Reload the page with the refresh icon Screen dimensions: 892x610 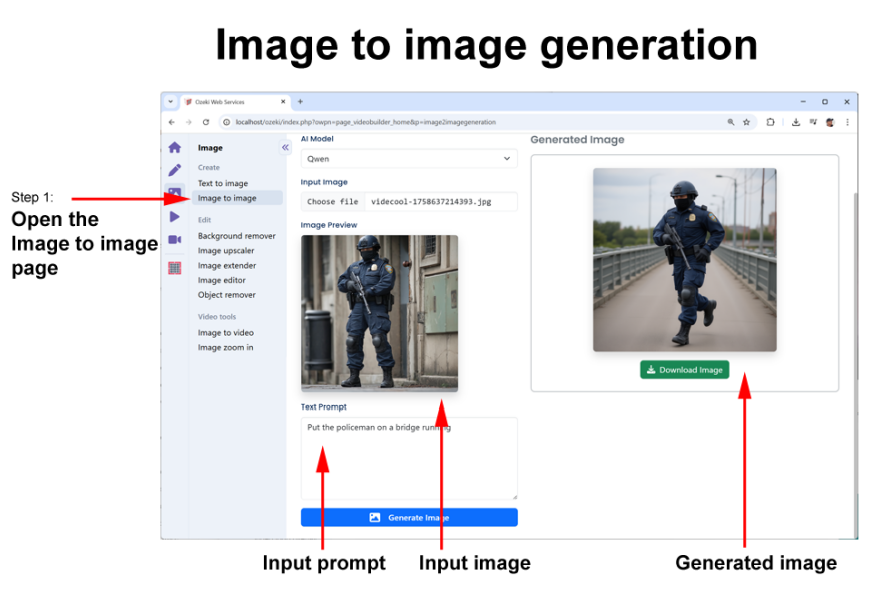[206, 122]
